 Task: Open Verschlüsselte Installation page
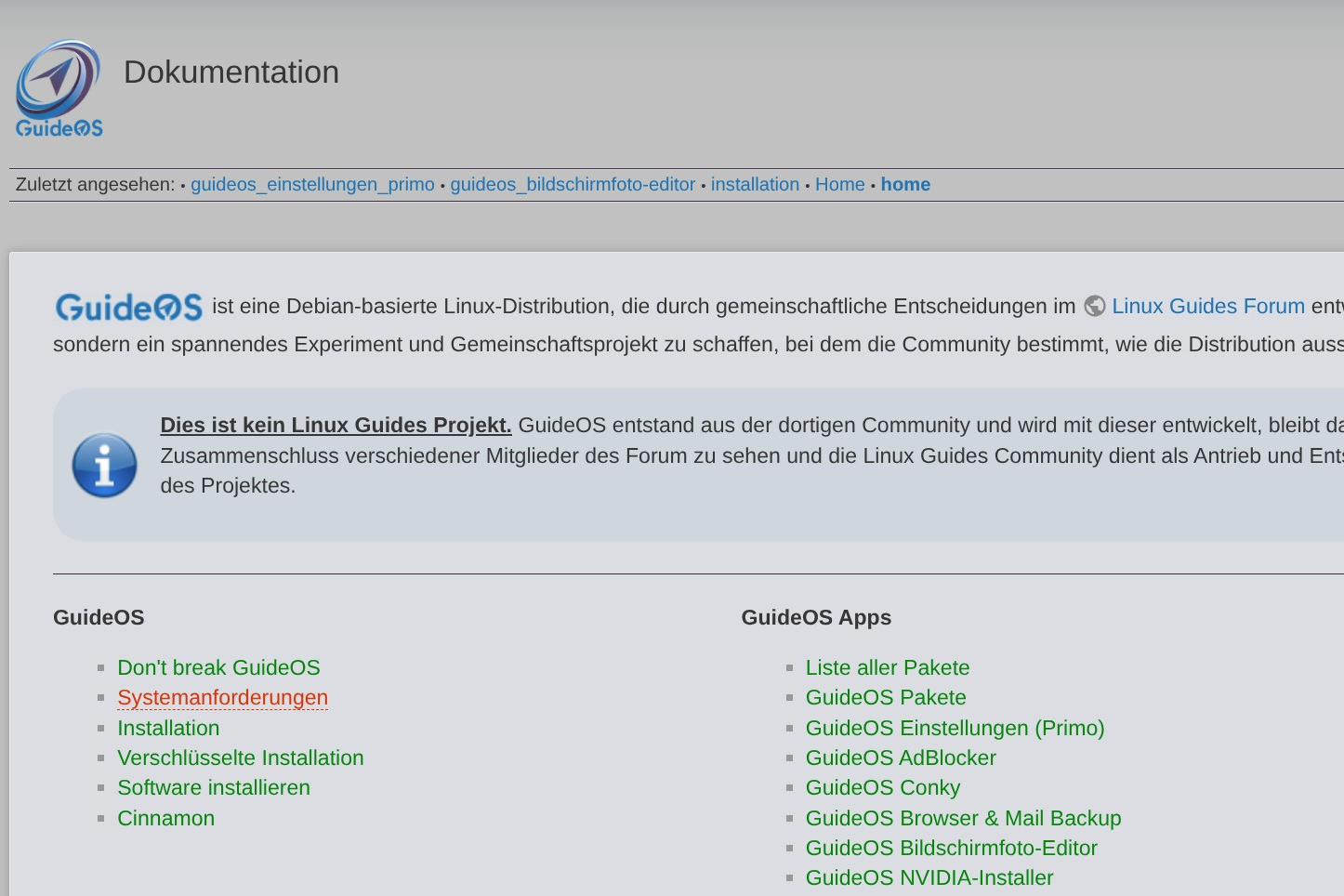pos(240,758)
